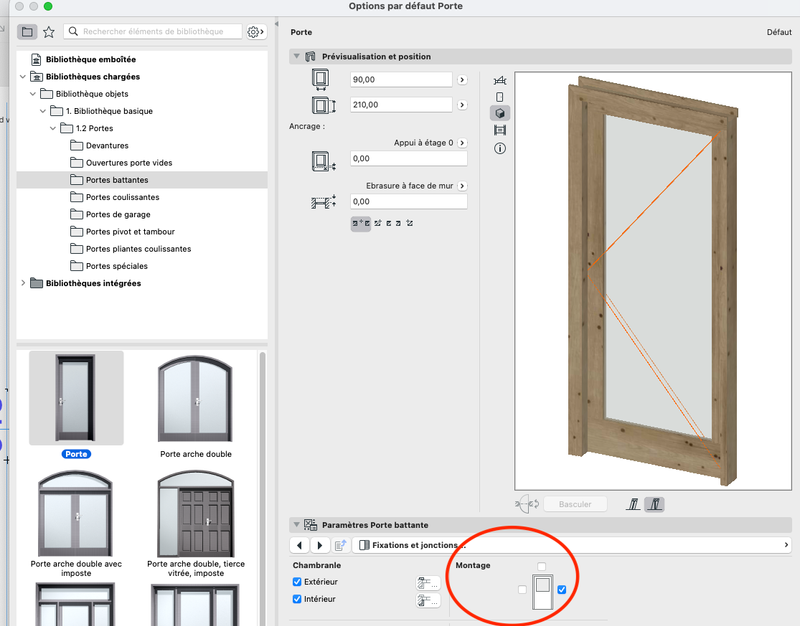
Task: Collapse the 1. Bibliothèque basique folder
Action: (43, 111)
